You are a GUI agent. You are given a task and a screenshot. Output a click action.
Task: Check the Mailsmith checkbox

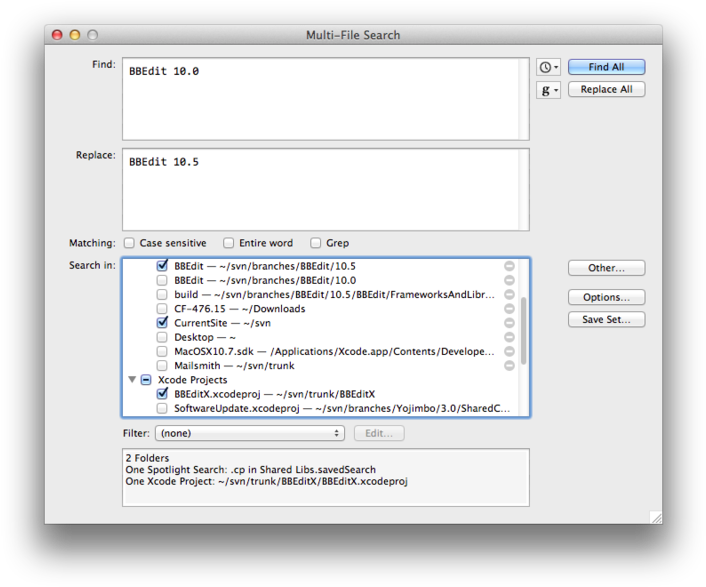(x=162, y=366)
